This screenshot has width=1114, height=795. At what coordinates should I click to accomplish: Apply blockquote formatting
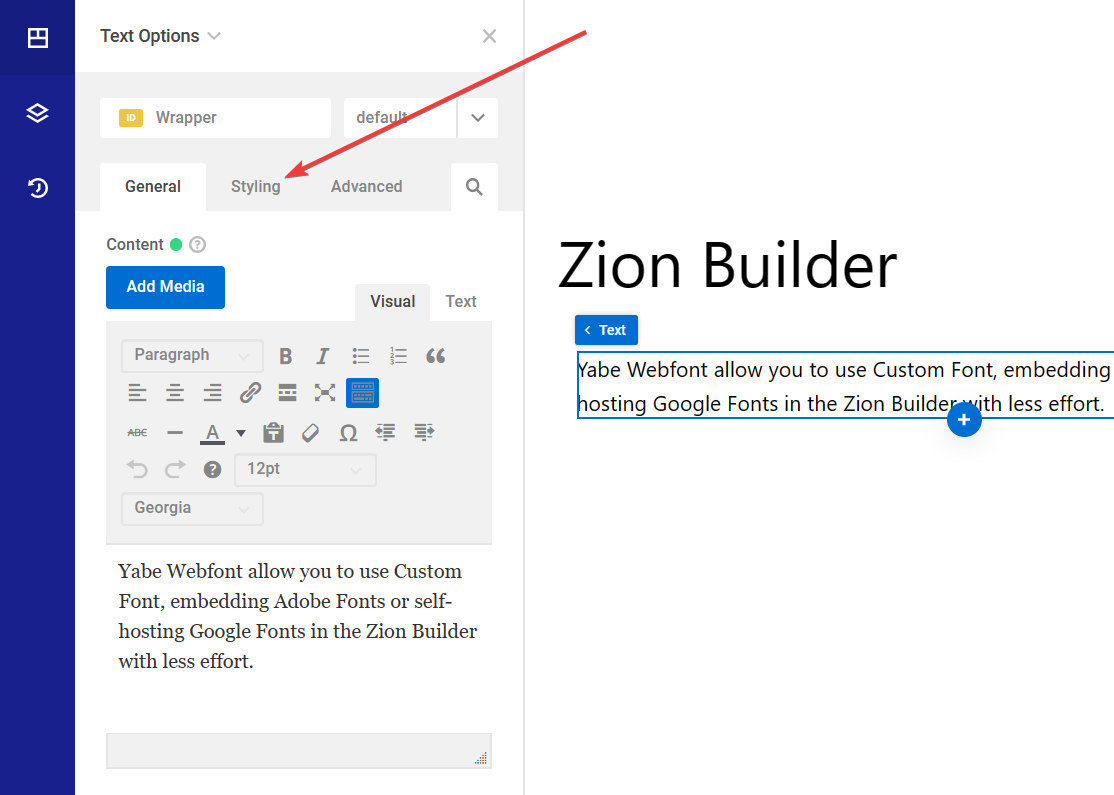pos(436,356)
